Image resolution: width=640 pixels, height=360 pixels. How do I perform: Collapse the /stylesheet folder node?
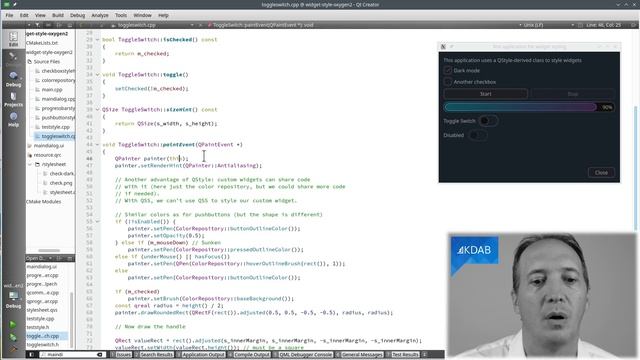point(30,164)
